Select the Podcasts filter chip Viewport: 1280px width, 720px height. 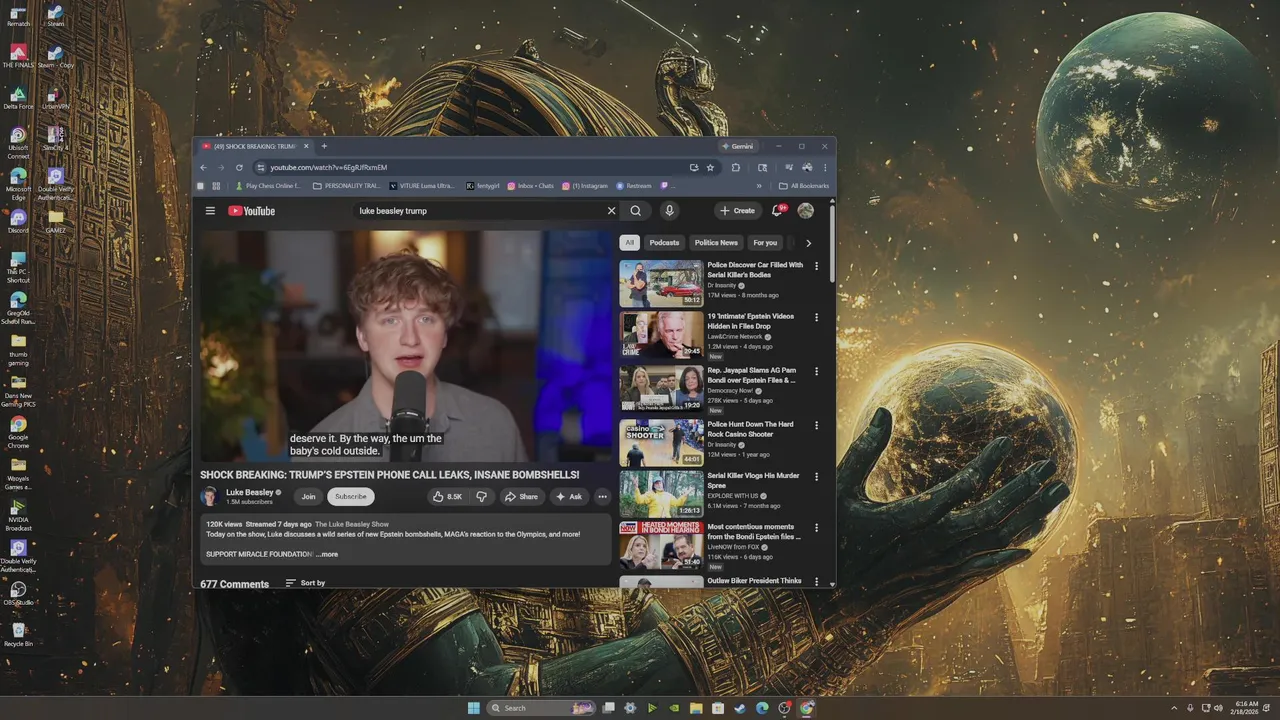(x=664, y=243)
